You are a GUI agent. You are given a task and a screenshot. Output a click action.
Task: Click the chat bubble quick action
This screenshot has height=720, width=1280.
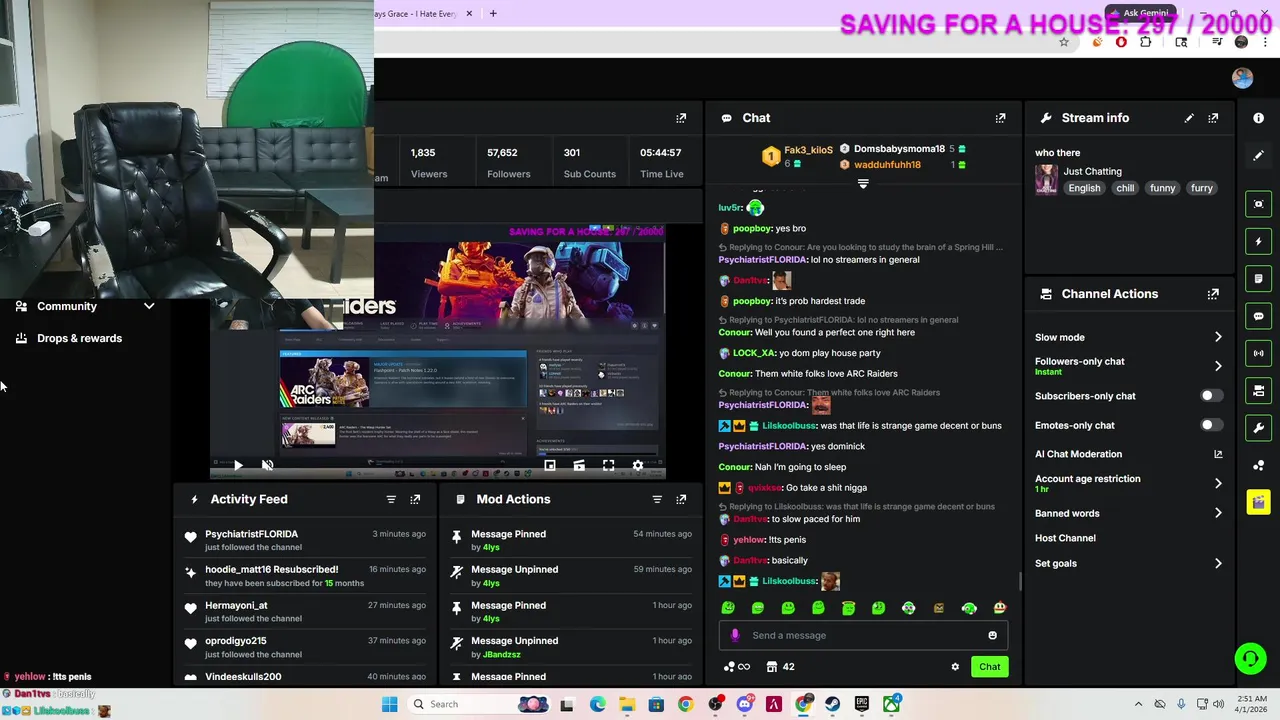pos(1259,316)
